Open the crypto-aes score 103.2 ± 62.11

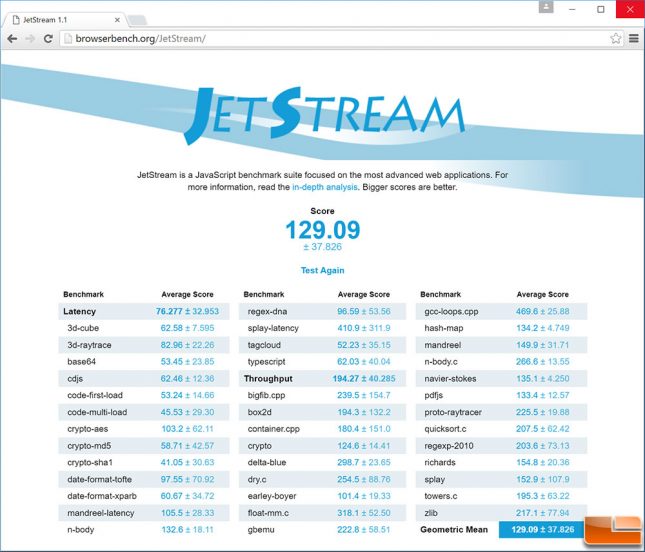pos(187,429)
